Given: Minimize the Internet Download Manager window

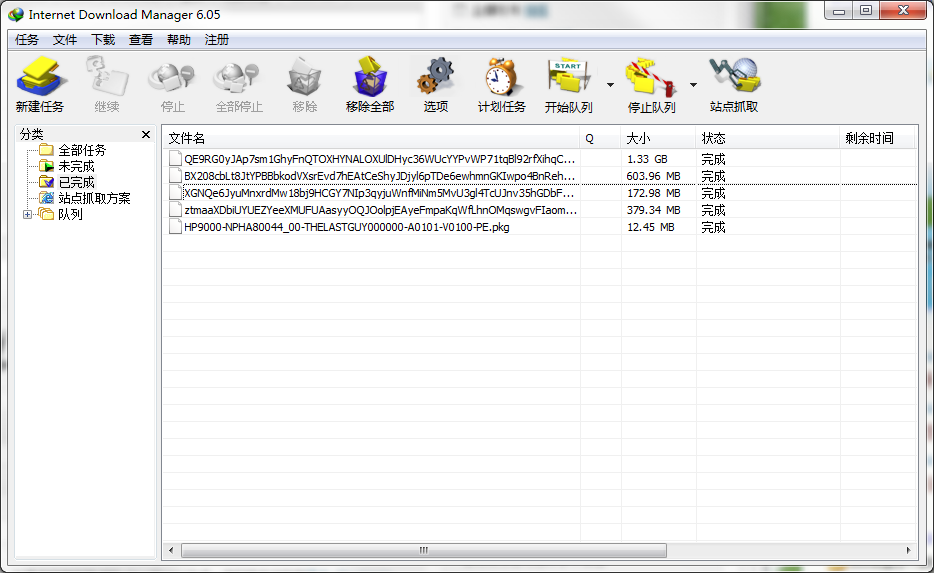Looking at the screenshot, I should [x=839, y=11].
